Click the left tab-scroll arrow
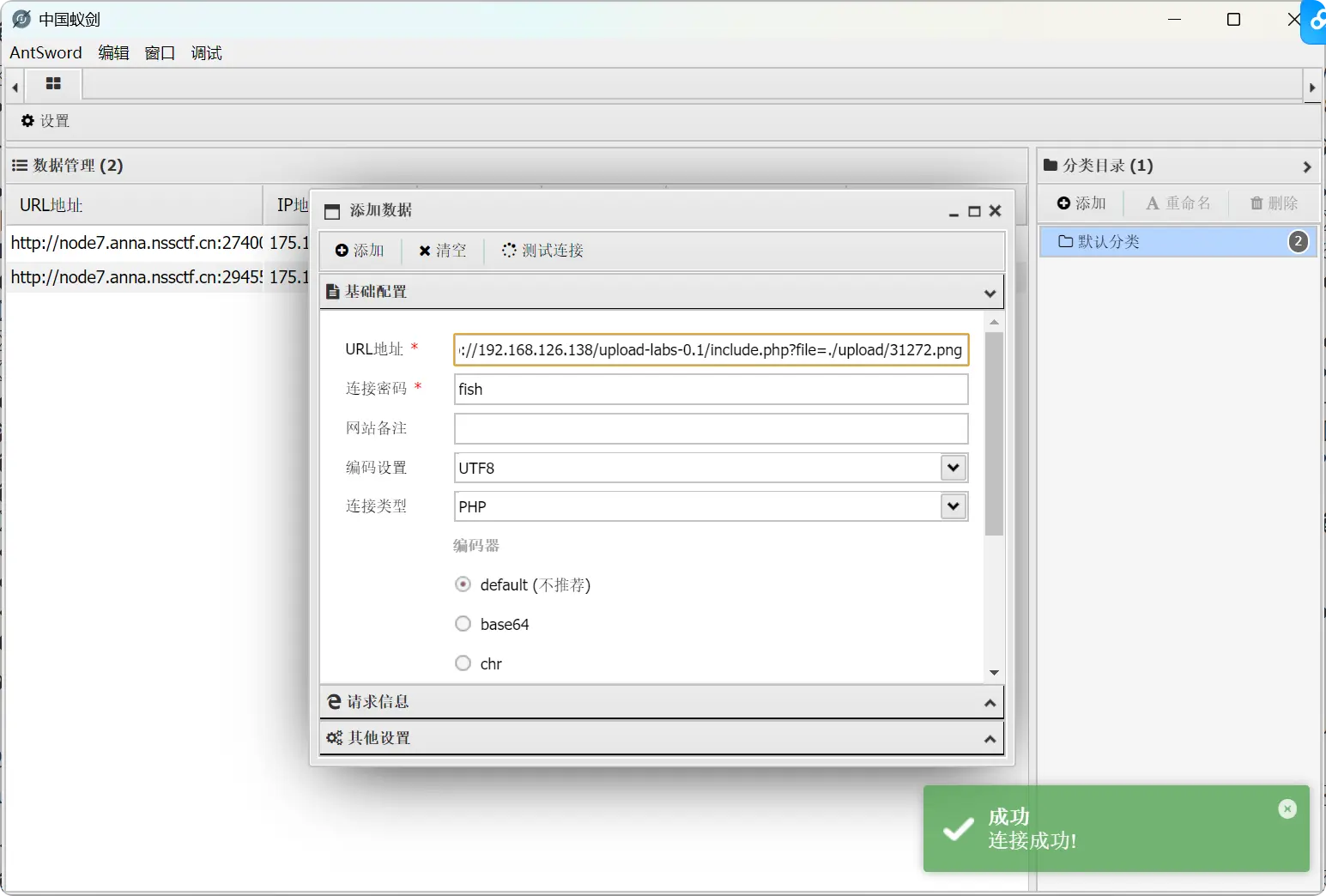 (15, 88)
